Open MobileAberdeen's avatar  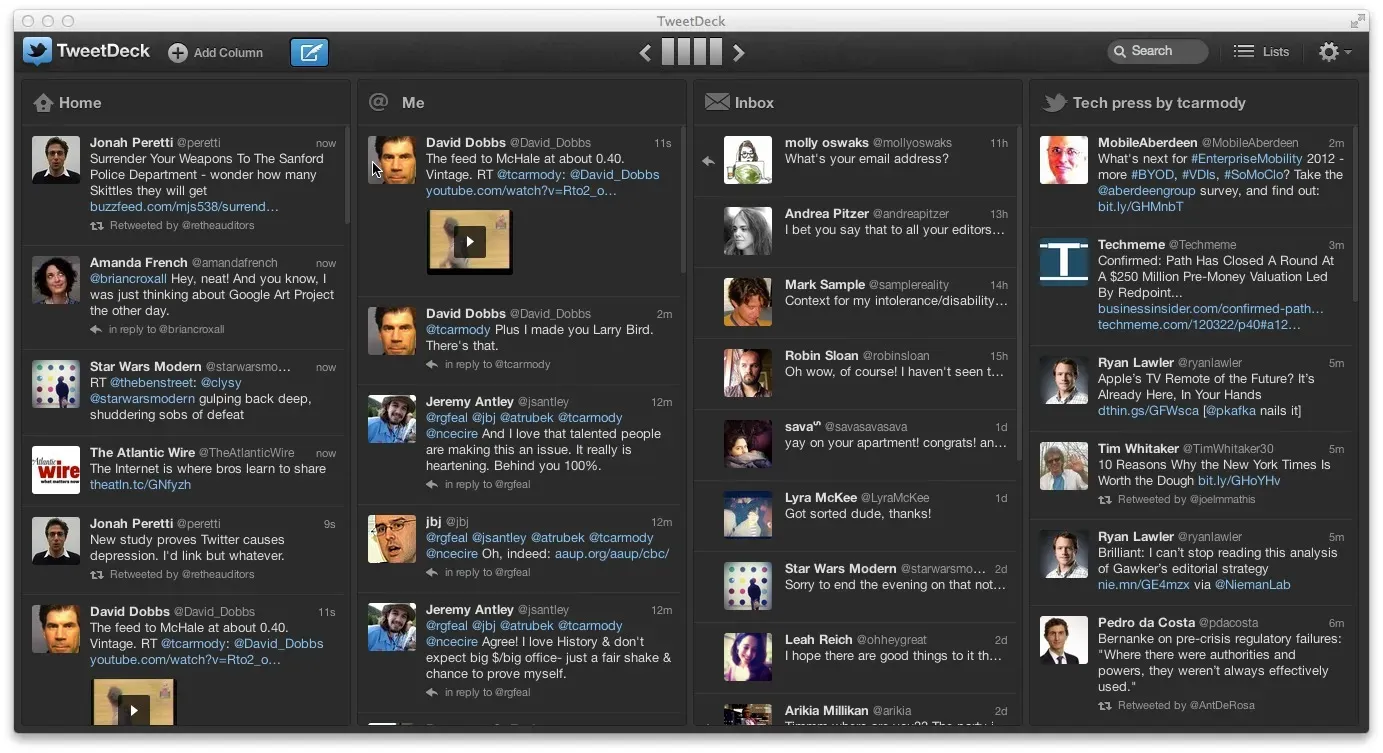pos(1064,160)
